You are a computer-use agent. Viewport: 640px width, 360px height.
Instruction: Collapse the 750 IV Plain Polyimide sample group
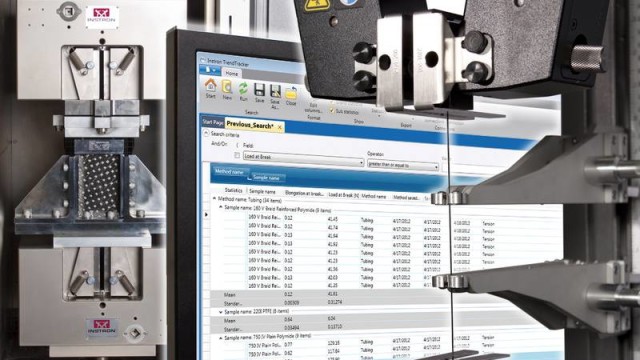[221, 338]
